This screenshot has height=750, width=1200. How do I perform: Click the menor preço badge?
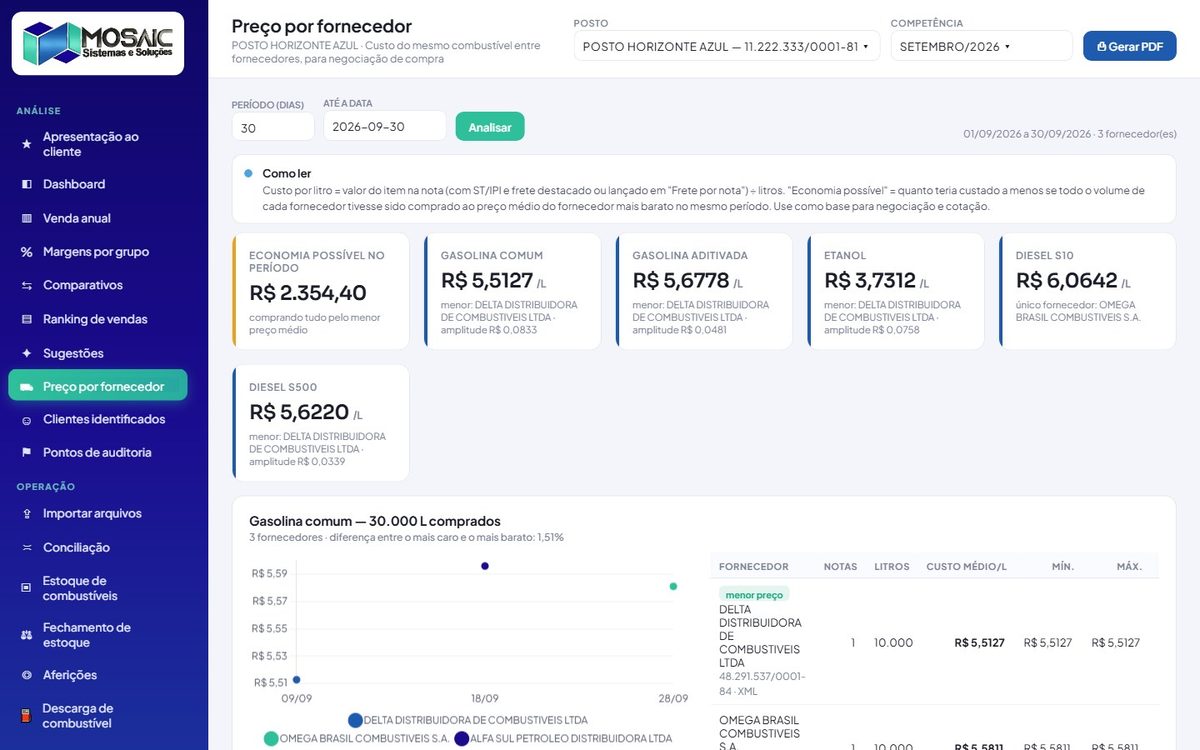755,595
